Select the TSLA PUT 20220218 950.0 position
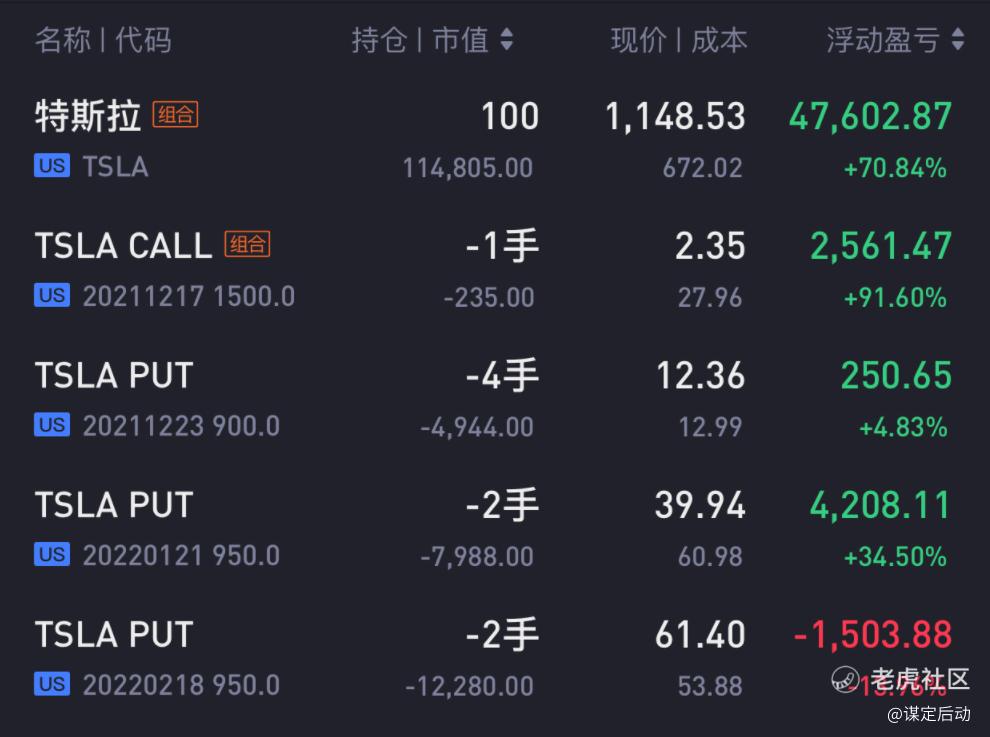 coord(495,659)
